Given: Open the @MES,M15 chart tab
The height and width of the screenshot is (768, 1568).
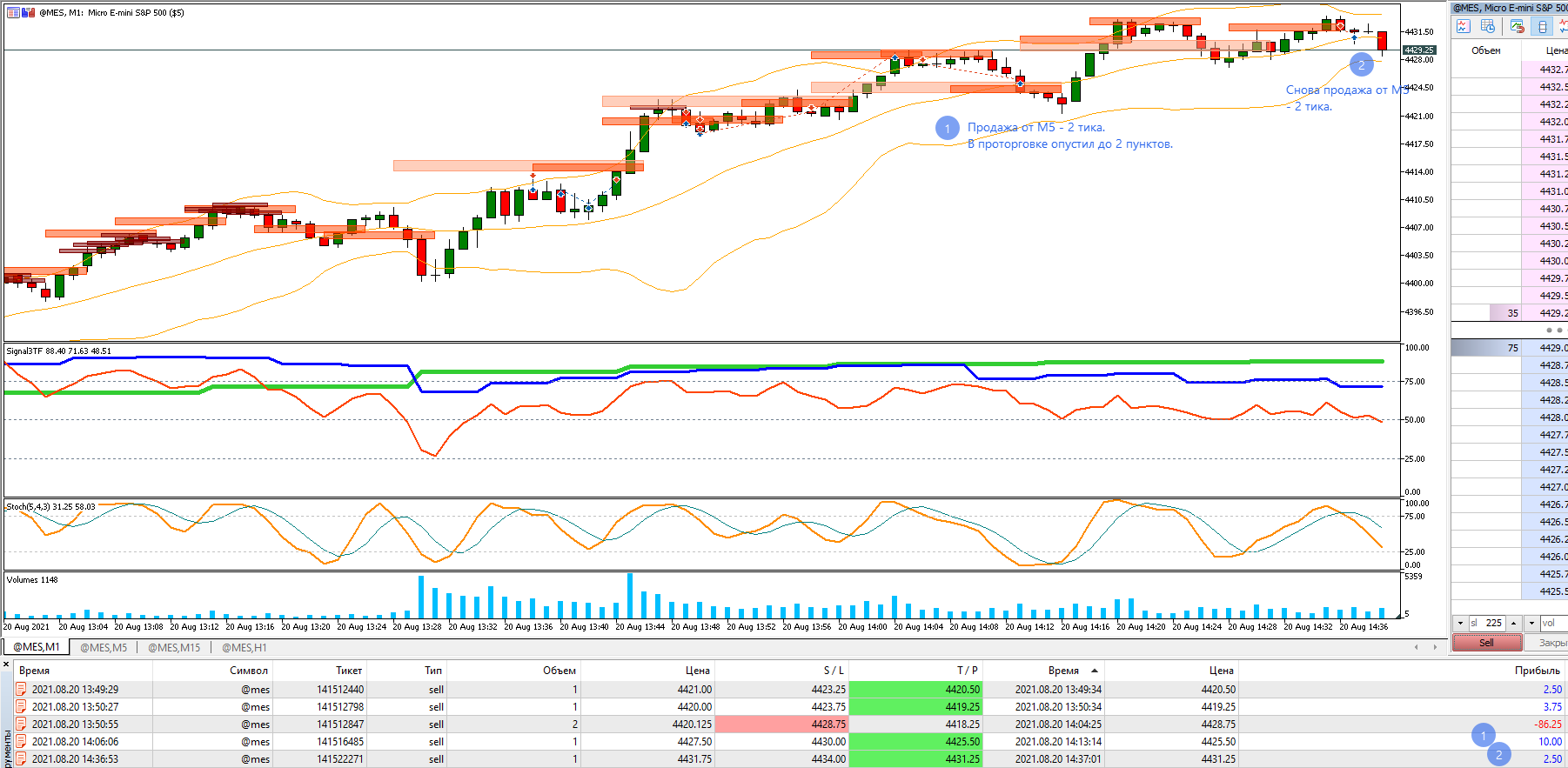Looking at the screenshot, I should point(174,647).
